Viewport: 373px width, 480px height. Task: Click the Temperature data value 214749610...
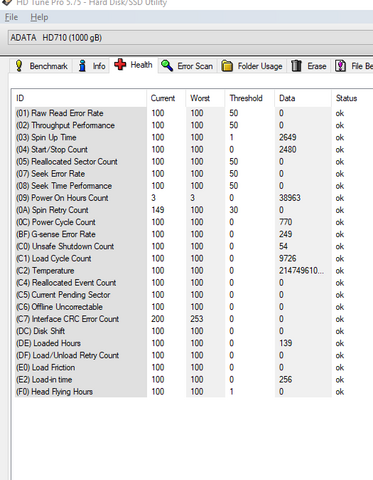click(x=301, y=270)
